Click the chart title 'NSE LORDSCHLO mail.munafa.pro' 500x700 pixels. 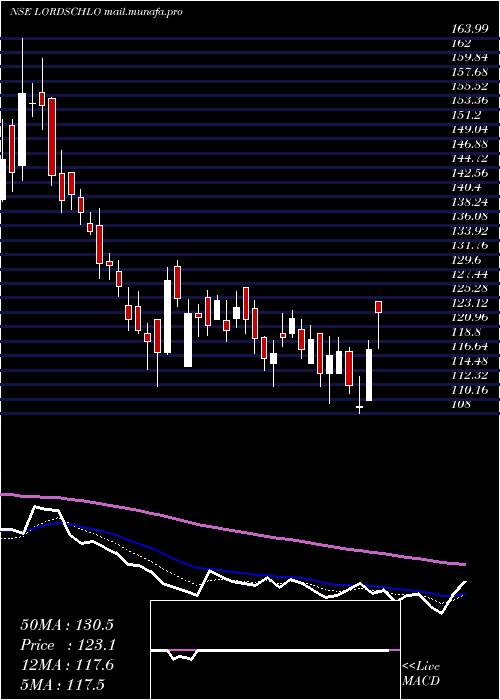click(96, 12)
